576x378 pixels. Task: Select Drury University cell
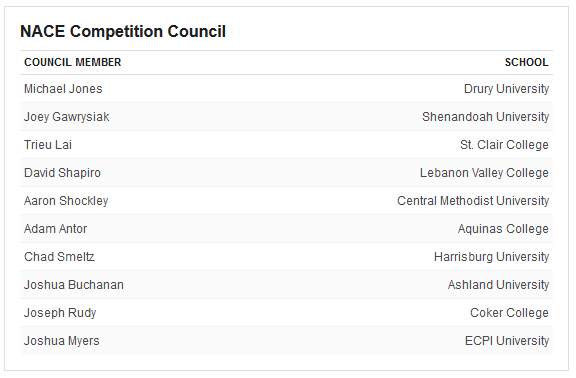click(x=506, y=89)
